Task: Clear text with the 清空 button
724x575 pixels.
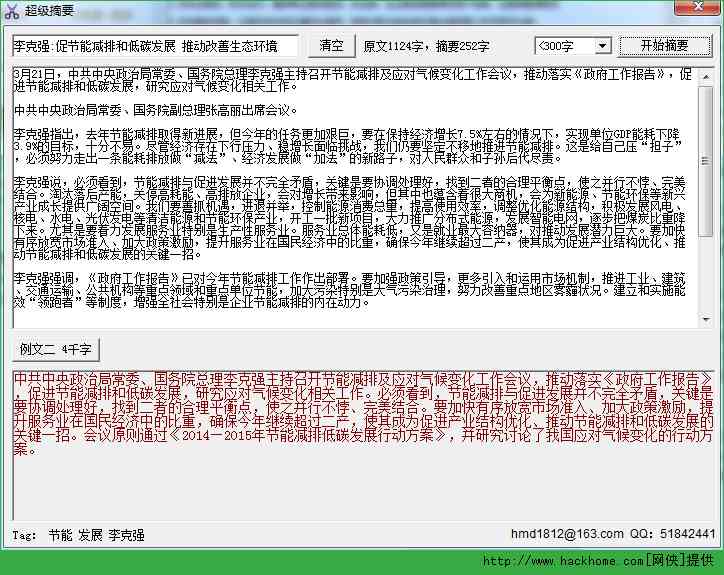Action: (x=332, y=46)
